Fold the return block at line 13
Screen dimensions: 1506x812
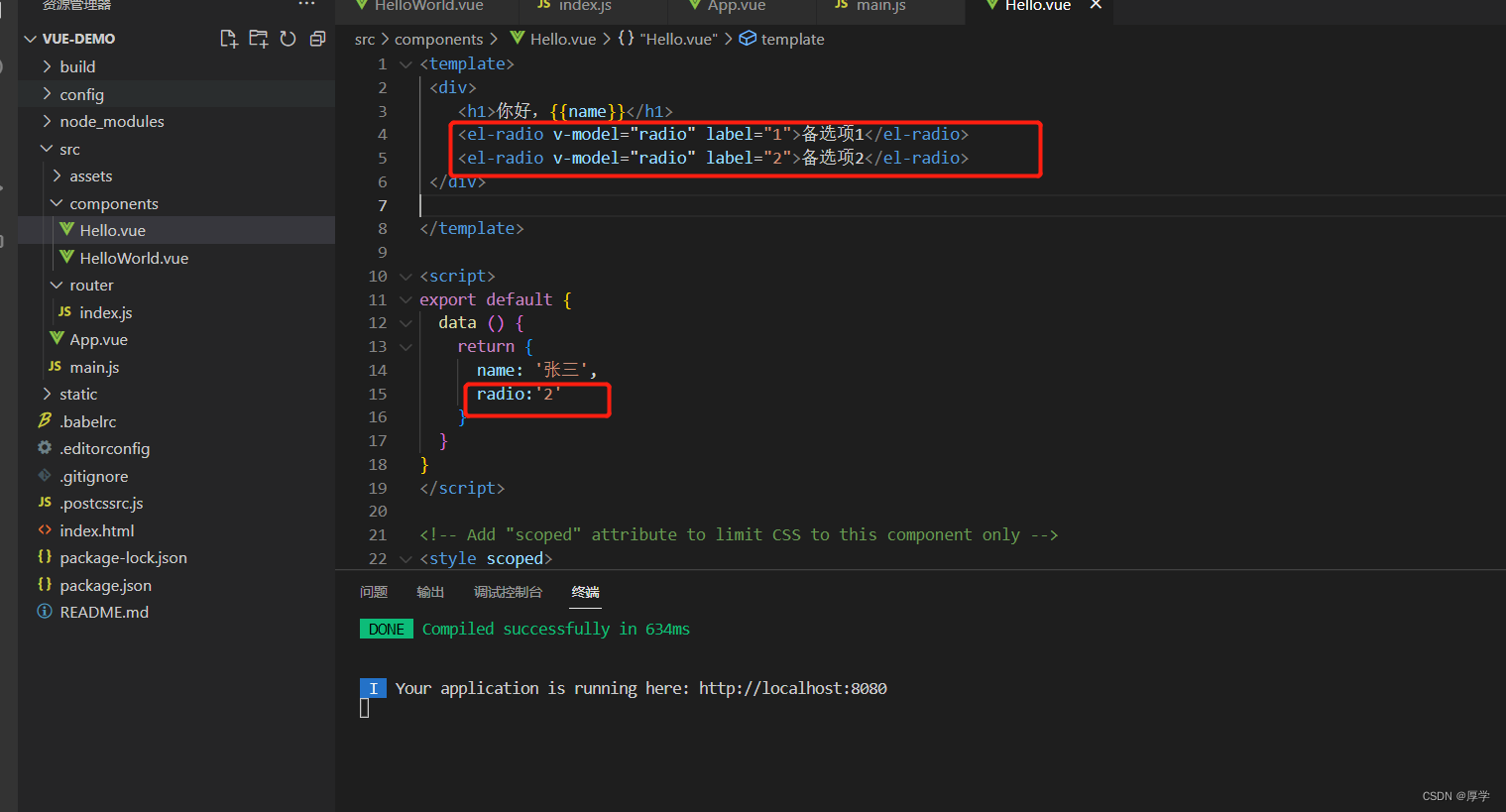(405, 346)
